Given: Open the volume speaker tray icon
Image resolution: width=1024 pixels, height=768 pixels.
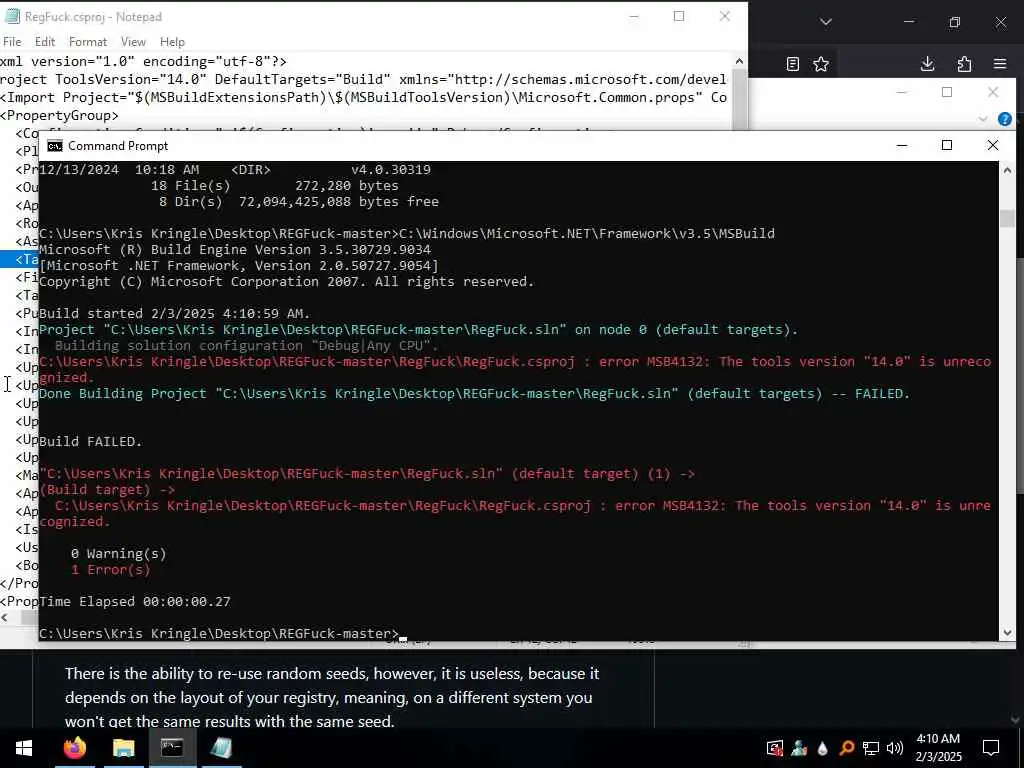Looking at the screenshot, I should (x=895, y=748).
